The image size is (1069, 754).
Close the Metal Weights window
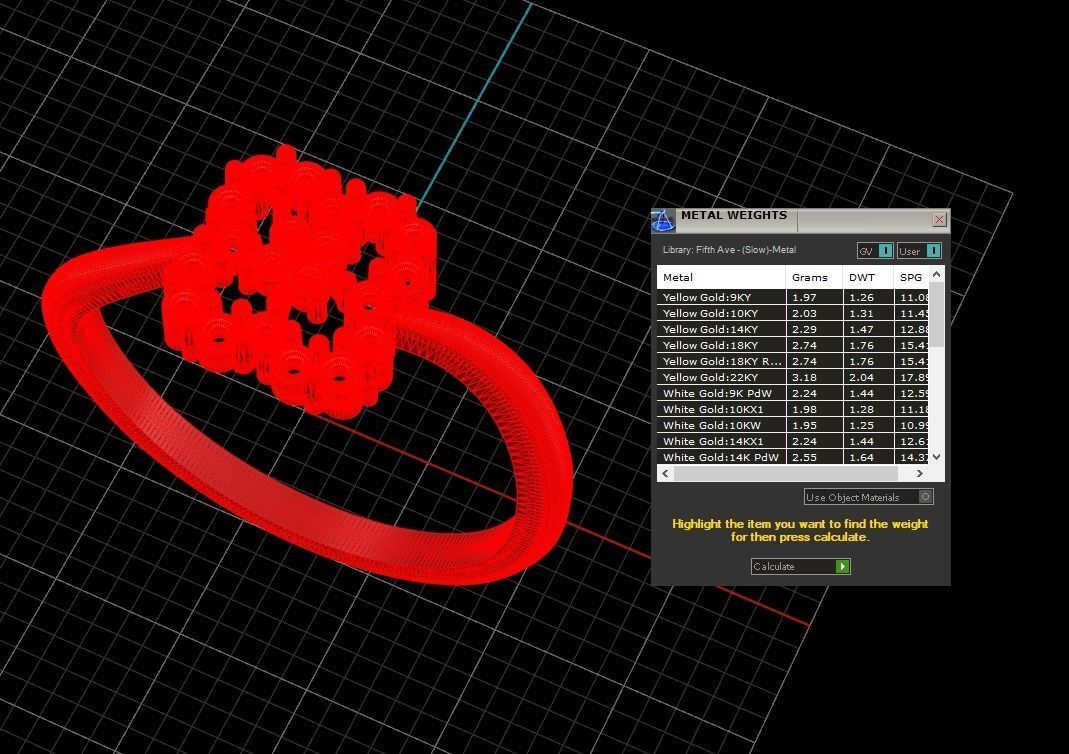pos(939,219)
